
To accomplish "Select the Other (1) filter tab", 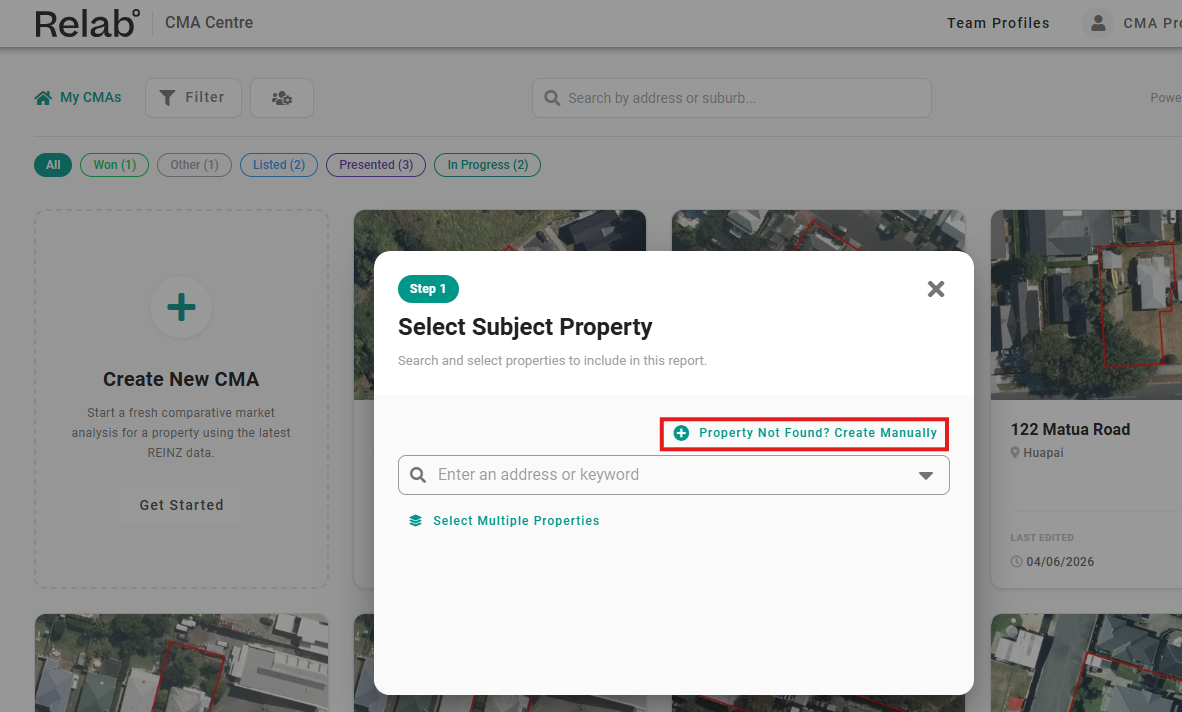I will pyautogui.click(x=194, y=165).
